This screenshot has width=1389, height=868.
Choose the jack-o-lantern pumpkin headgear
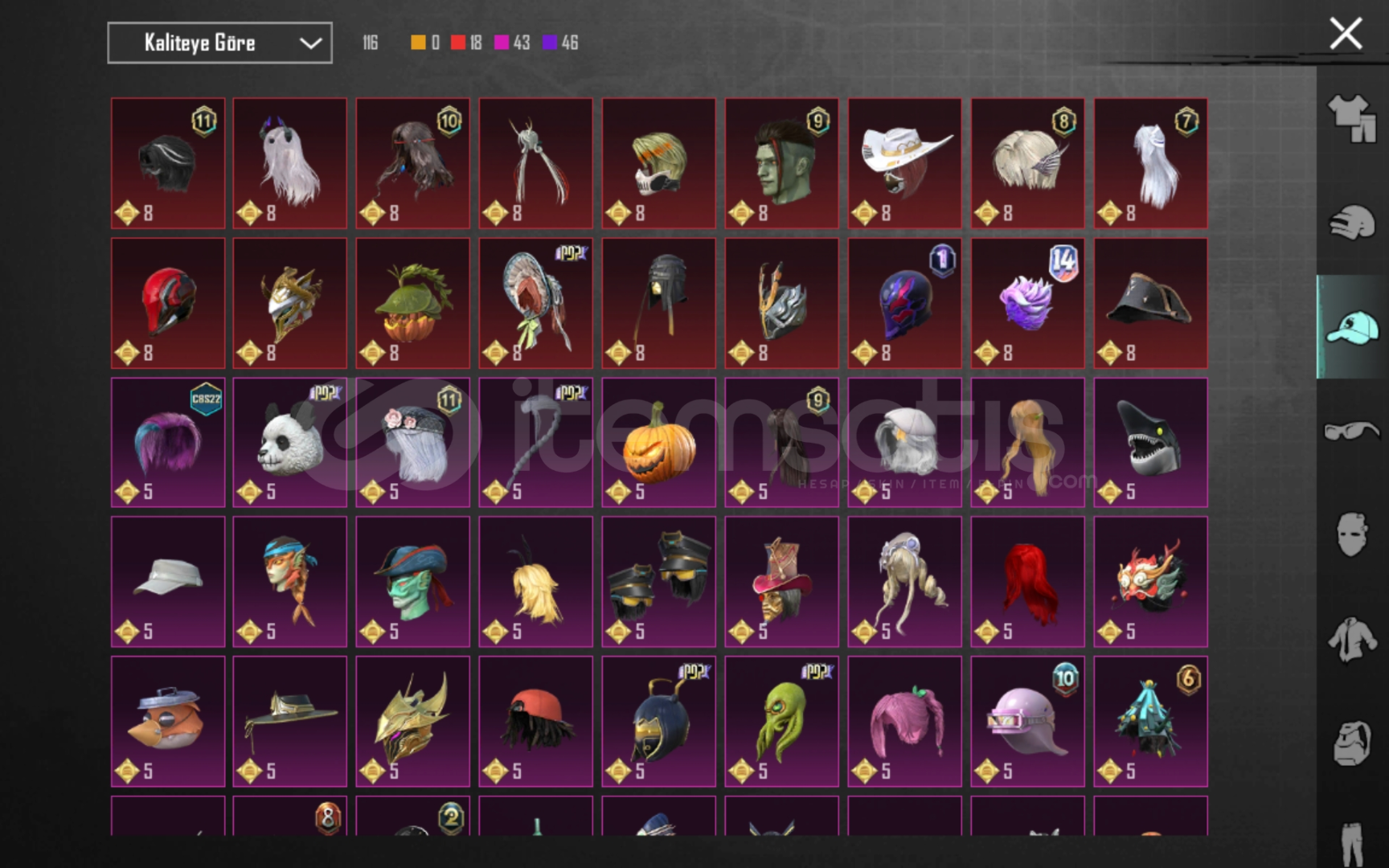pyautogui.click(x=658, y=443)
